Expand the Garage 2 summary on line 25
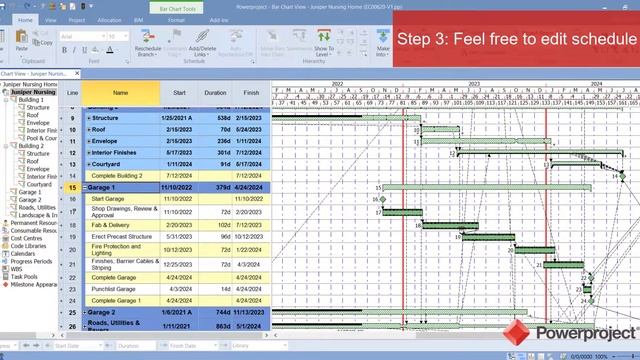 [85, 313]
